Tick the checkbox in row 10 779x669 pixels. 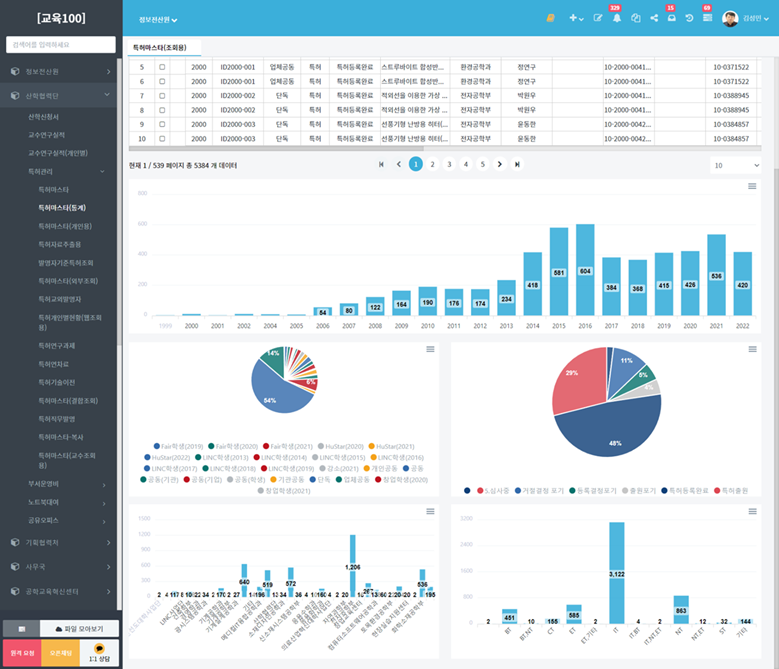[162, 139]
